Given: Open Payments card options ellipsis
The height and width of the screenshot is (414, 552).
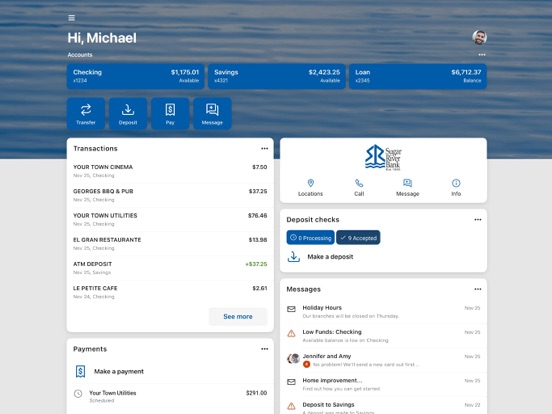Looking at the screenshot, I should [x=264, y=349].
